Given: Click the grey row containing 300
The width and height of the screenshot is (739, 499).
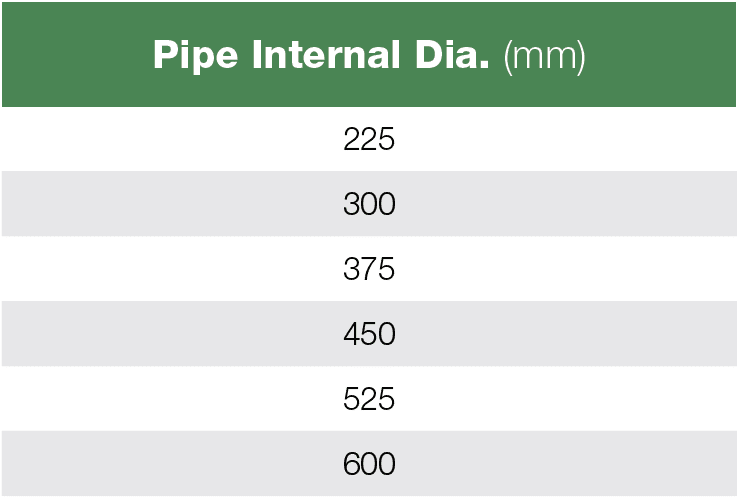Looking at the screenshot, I should (x=369, y=204).
